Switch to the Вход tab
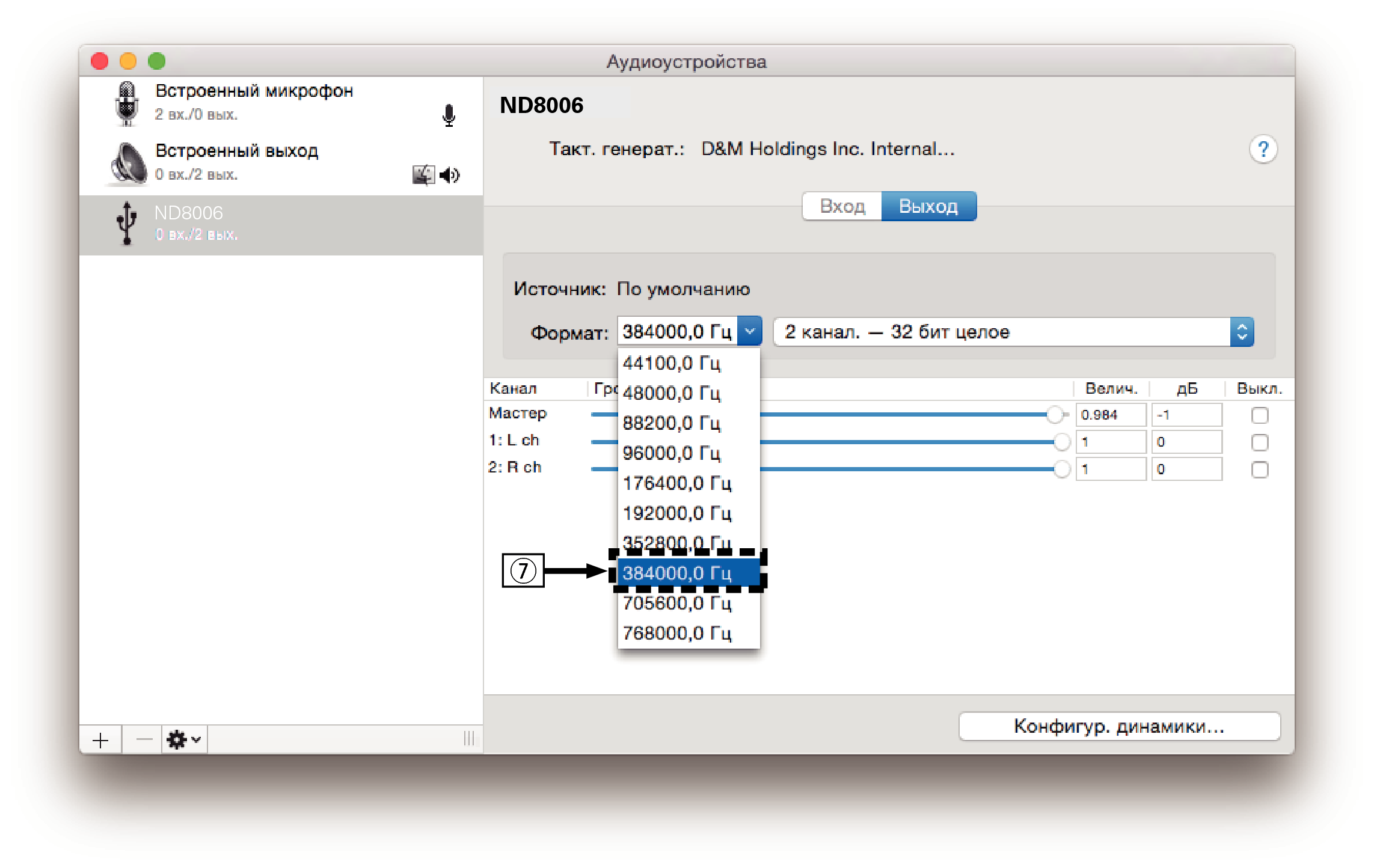 (x=842, y=206)
